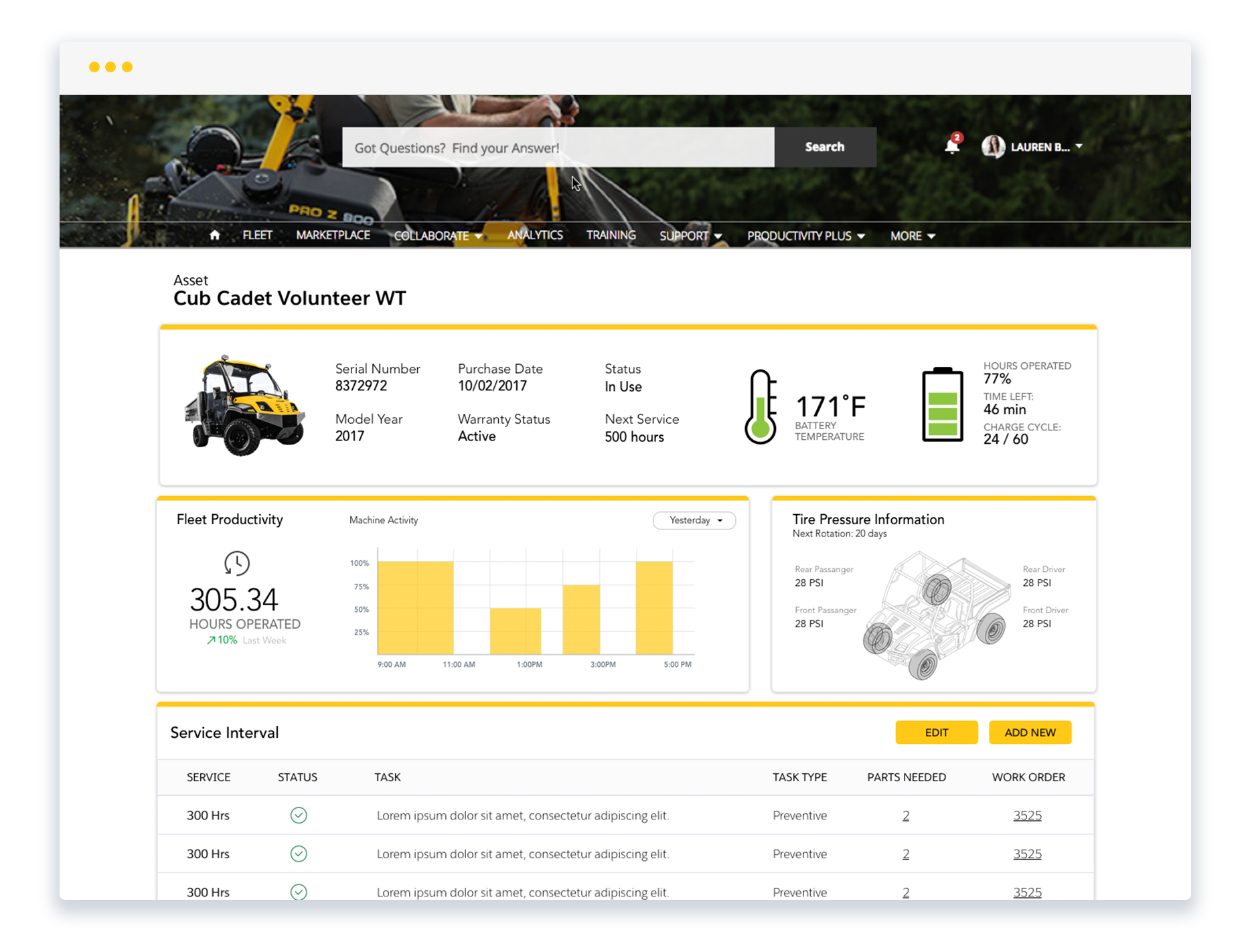Viewport: 1250px width, 952px height.
Task: Open the notifications bell
Action: click(952, 145)
